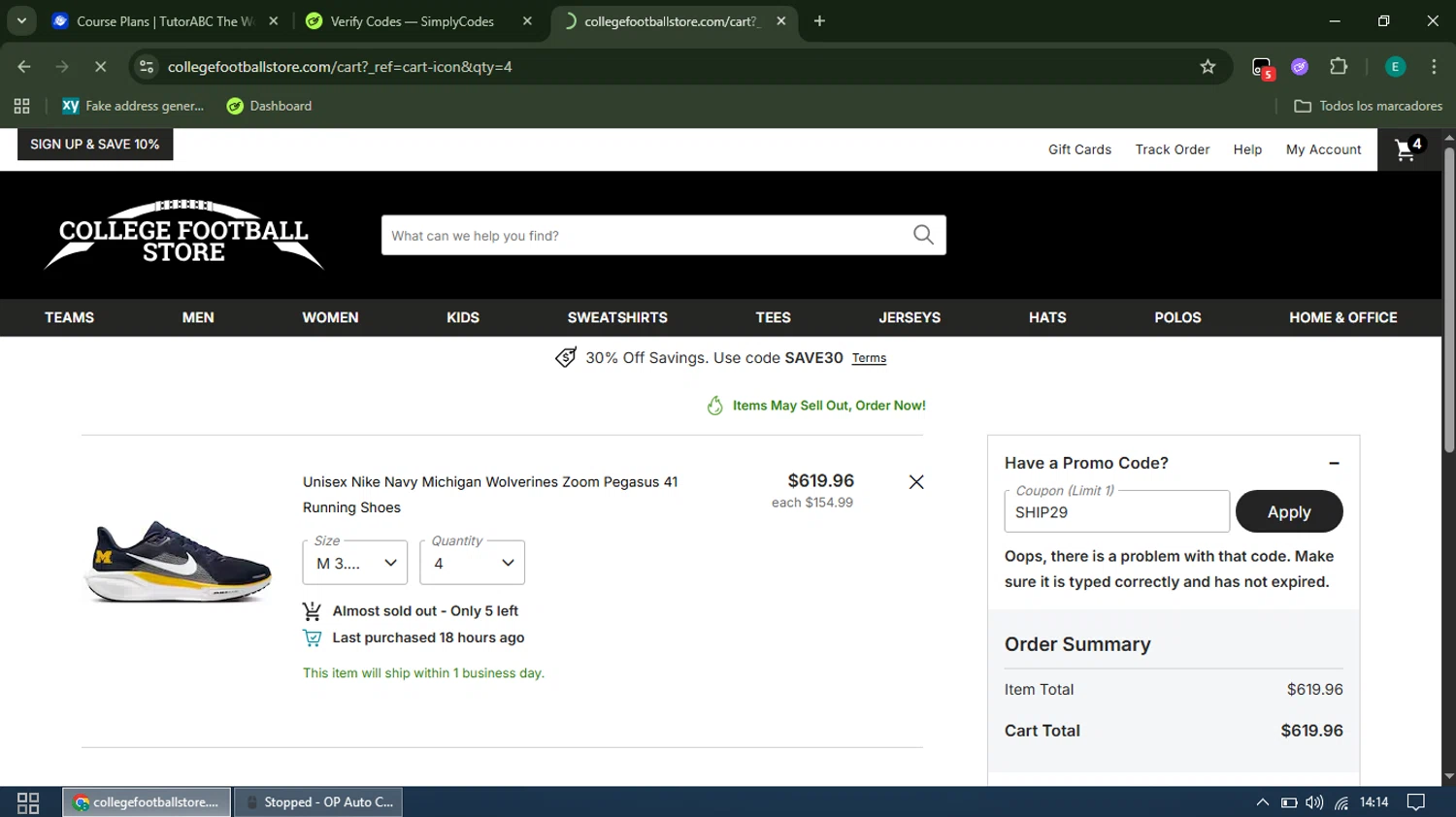Open the WOMEN navigation menu
Viewport: 1456px width, 817px height.
coord(330,317)
